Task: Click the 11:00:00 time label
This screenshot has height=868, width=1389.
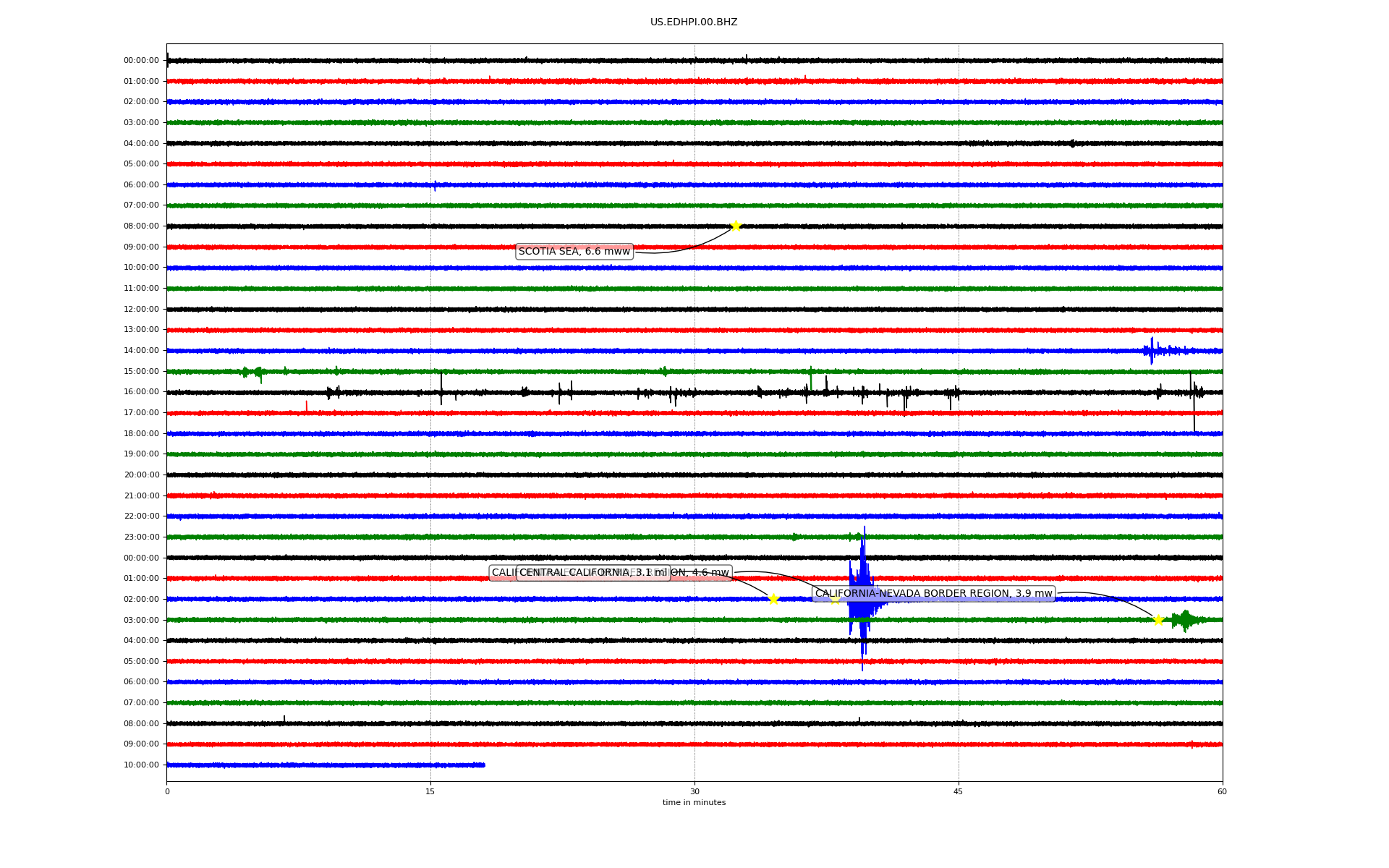Action: coord(141,289)
